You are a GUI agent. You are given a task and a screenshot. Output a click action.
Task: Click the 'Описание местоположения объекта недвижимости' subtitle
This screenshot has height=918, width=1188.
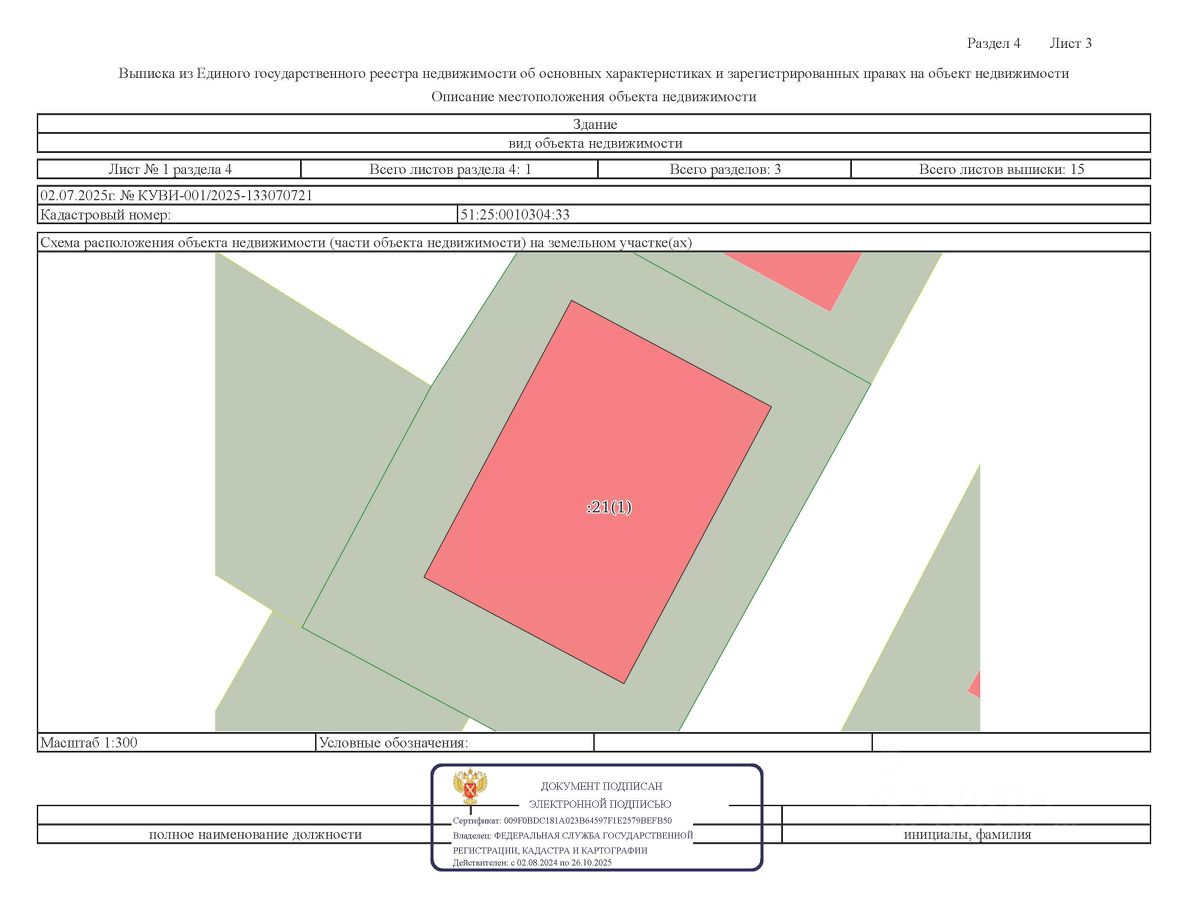click(593, 96)
